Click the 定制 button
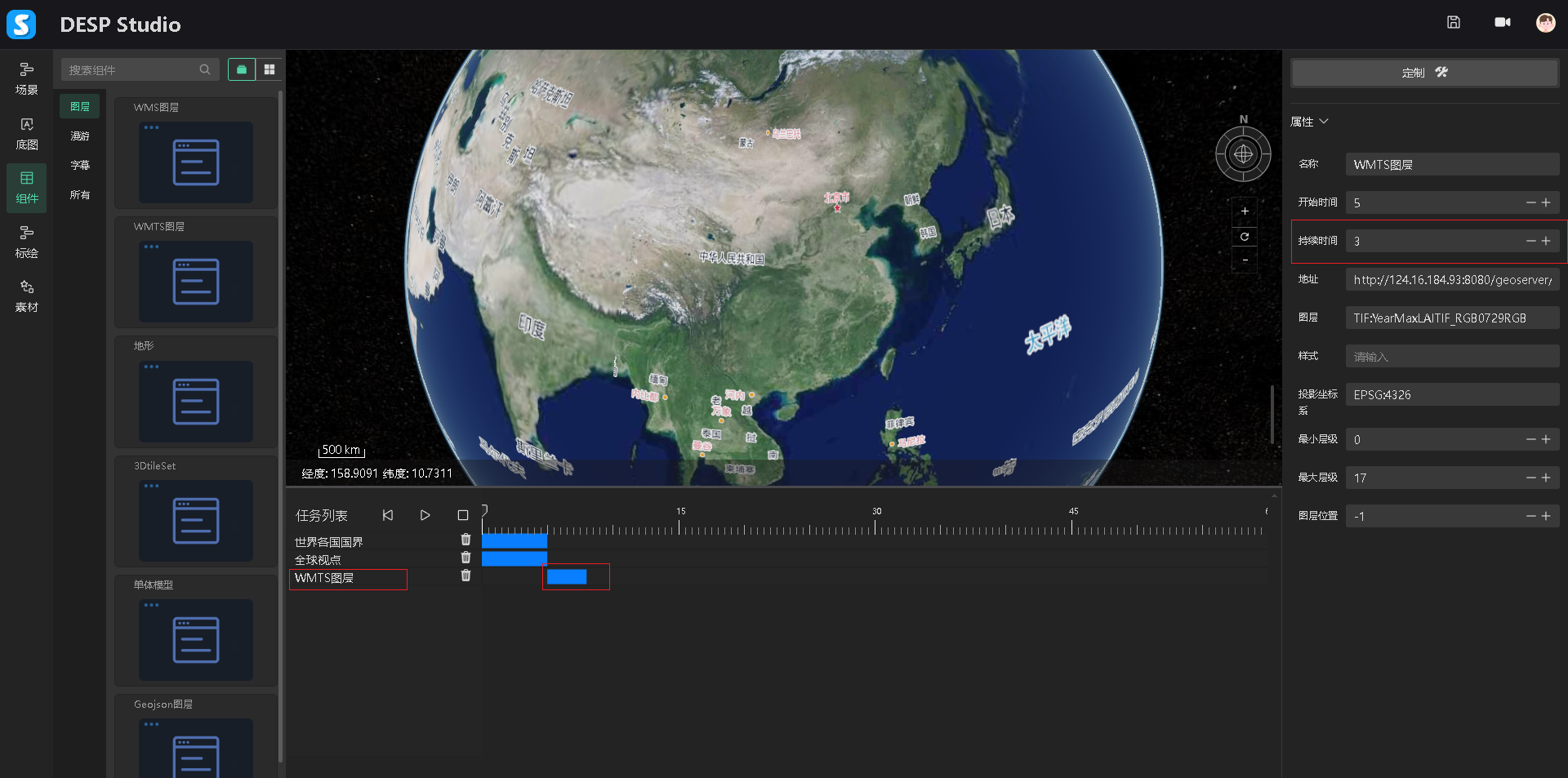 coord(1424,73)
